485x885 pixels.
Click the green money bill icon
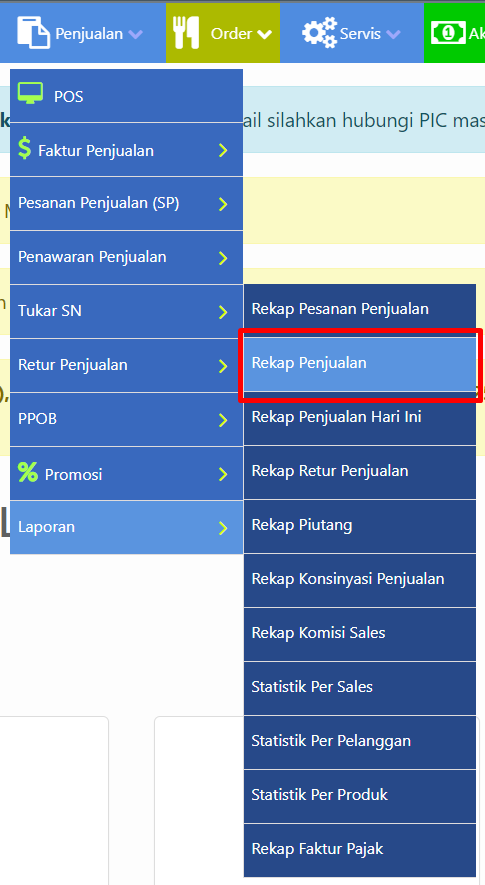pos(448,33)
